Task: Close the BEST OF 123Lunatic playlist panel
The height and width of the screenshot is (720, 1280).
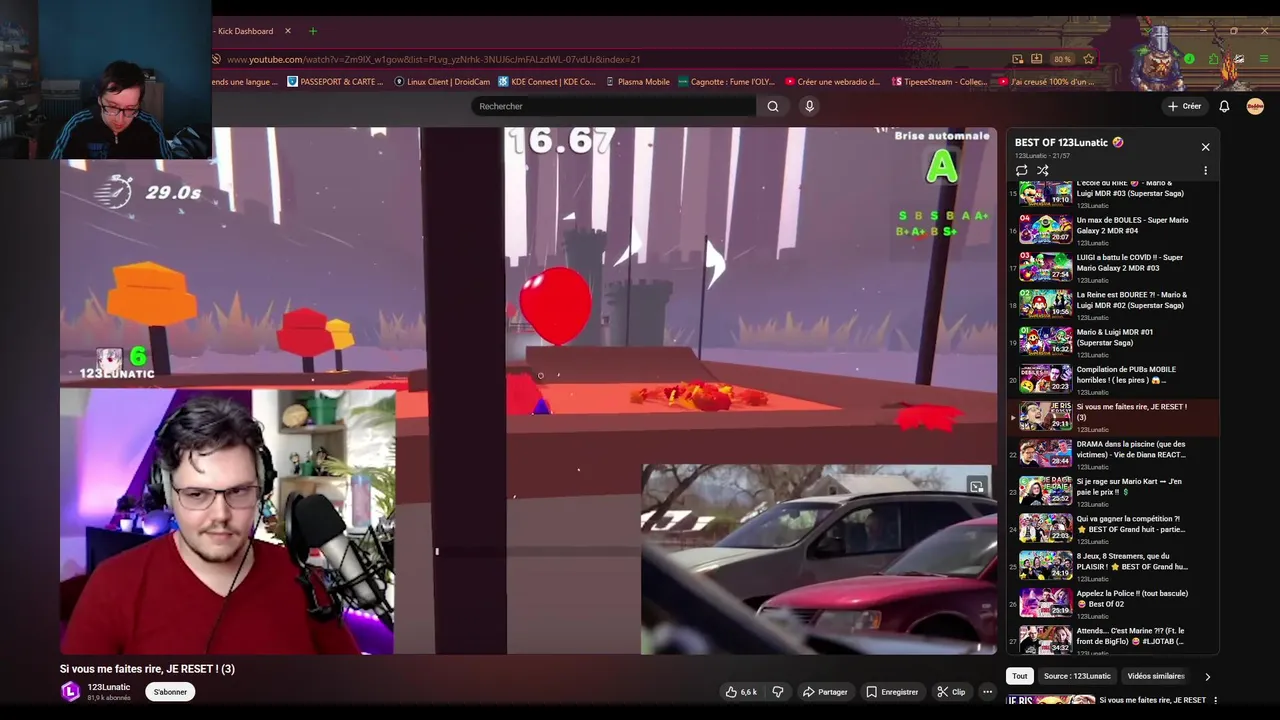Action: tap(1205, 147)
